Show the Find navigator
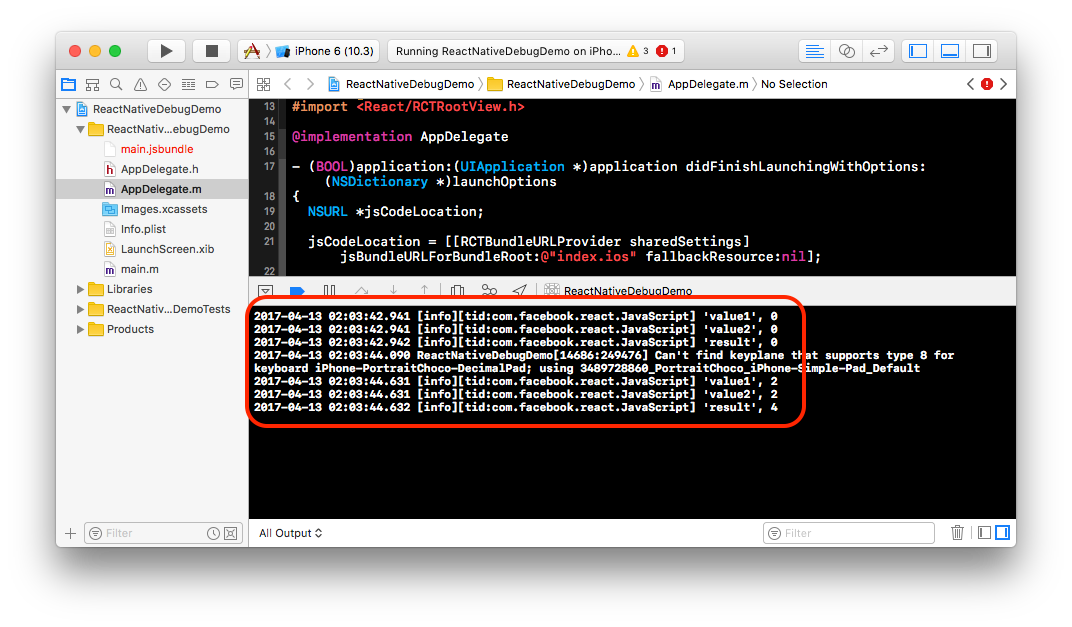The height and width of the screenshot is (627, 1072). tap(116, 85)
